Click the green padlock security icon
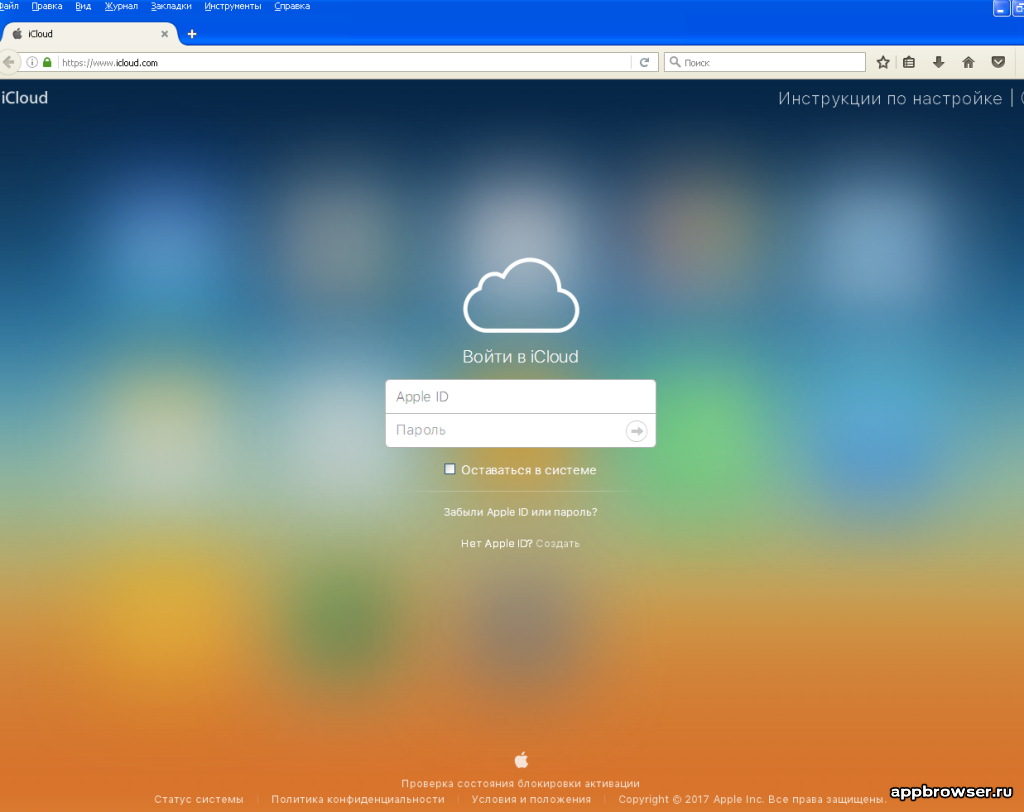Image resolution: width=1024 pixels, height=812 pixels. pos(46,62)
